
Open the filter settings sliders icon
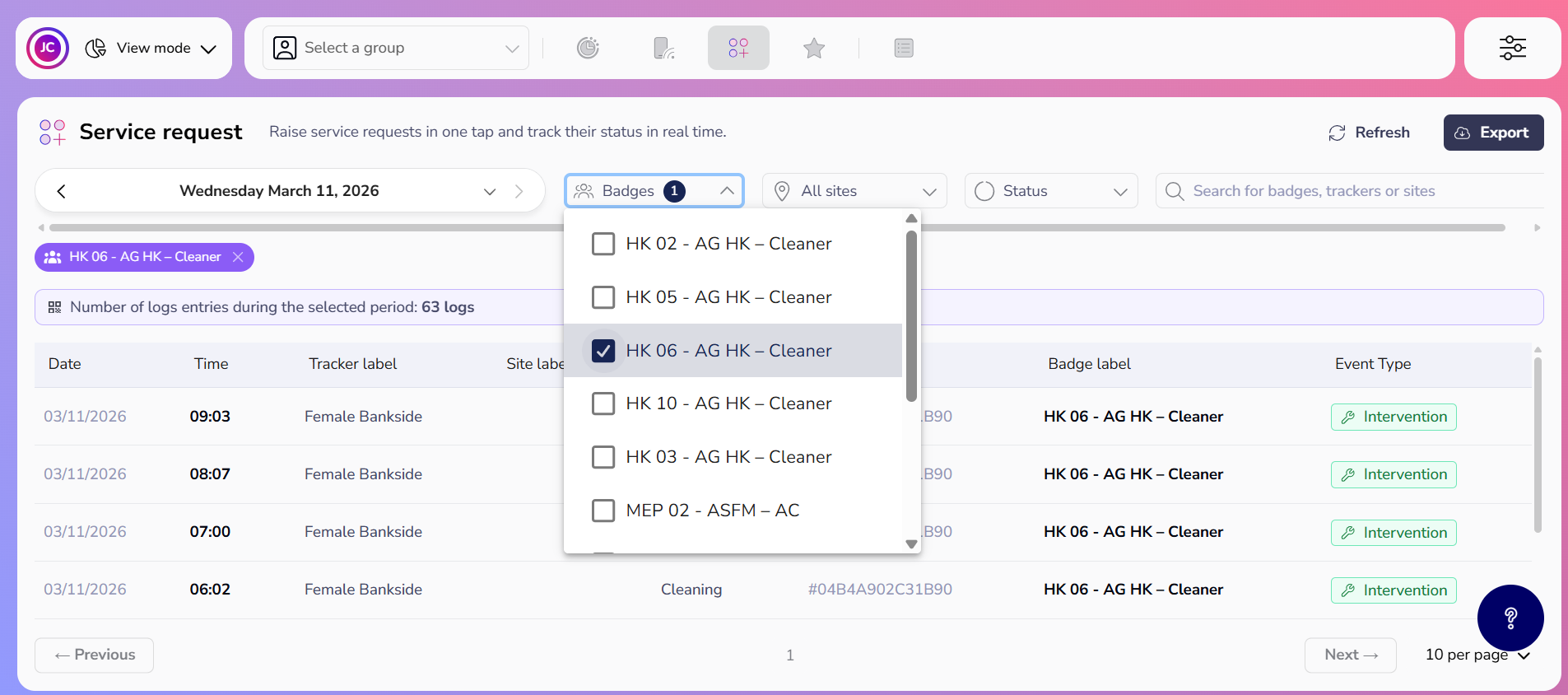pos(1512,48)
